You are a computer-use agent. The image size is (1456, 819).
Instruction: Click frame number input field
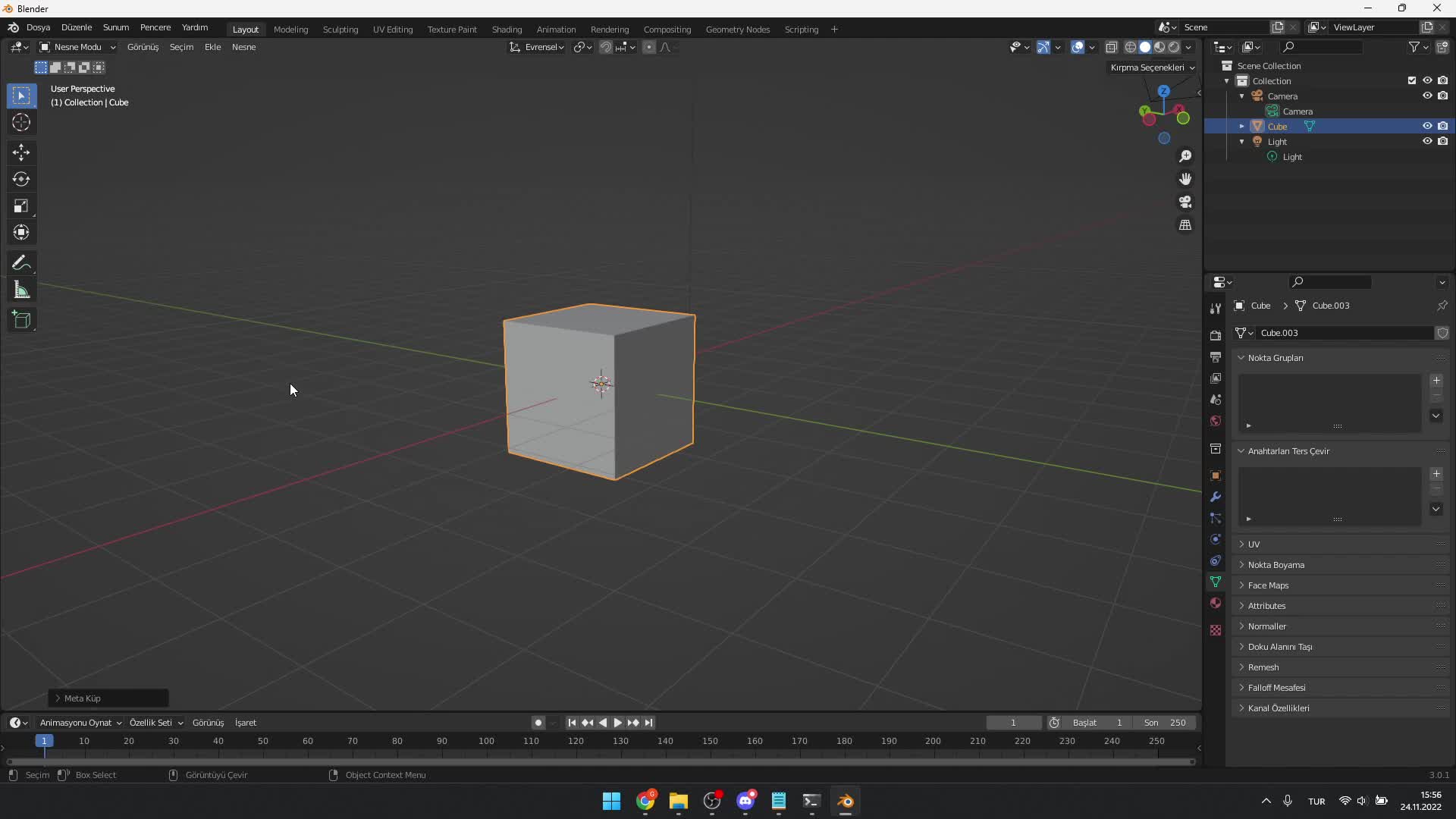click(1013, 722)
